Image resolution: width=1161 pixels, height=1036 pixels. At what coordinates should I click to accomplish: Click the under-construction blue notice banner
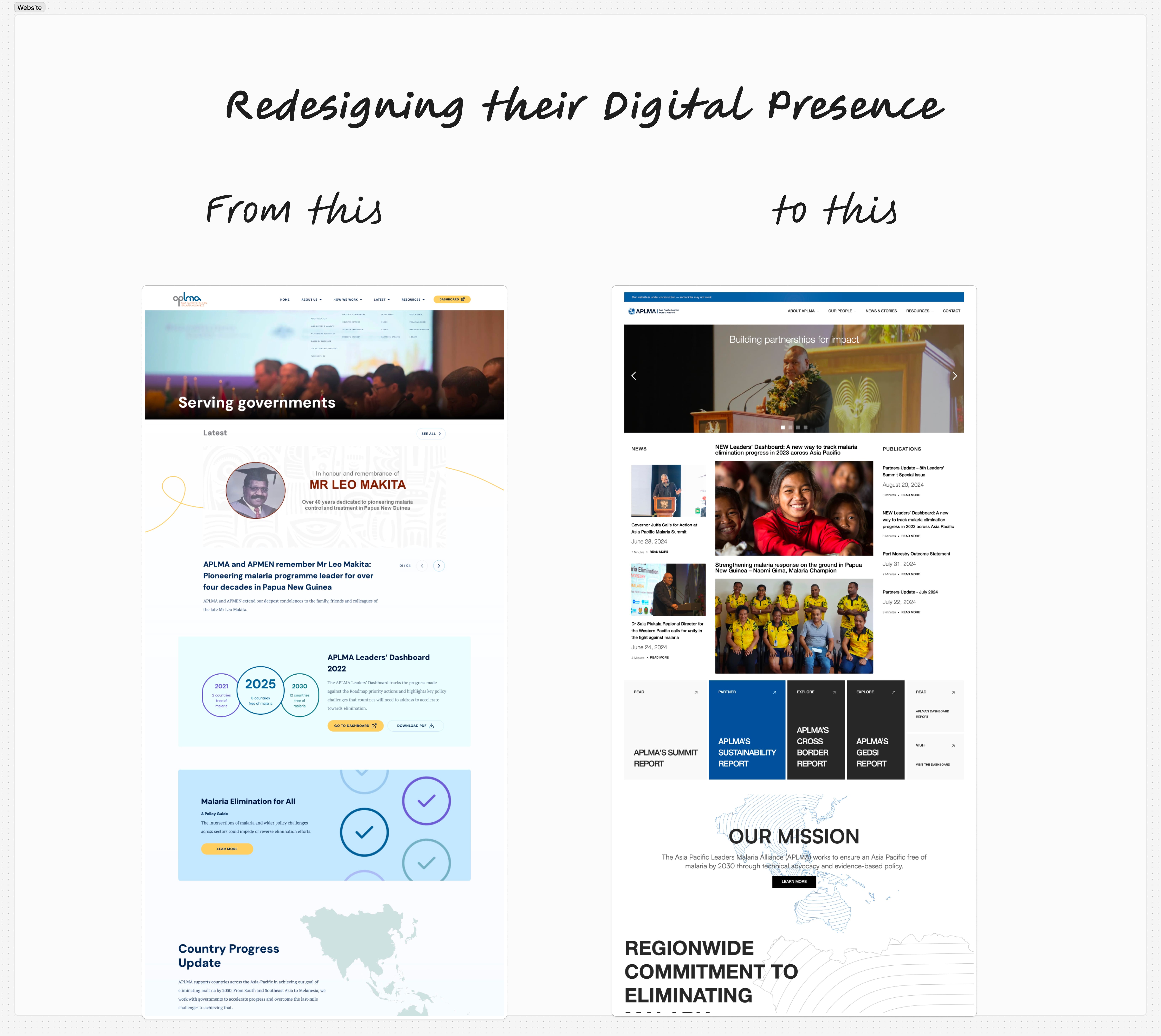[x=794, y=297]
